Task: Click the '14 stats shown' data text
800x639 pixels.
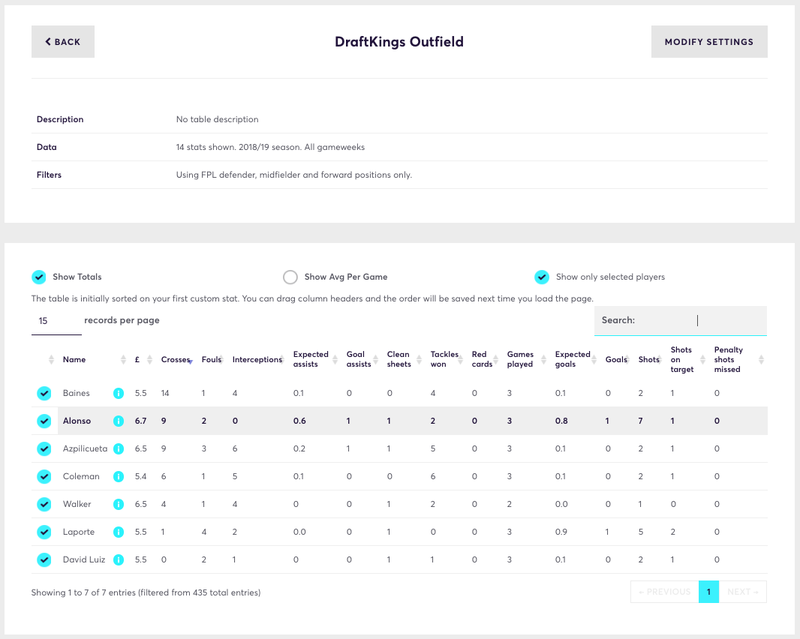Action: (270, 147)
